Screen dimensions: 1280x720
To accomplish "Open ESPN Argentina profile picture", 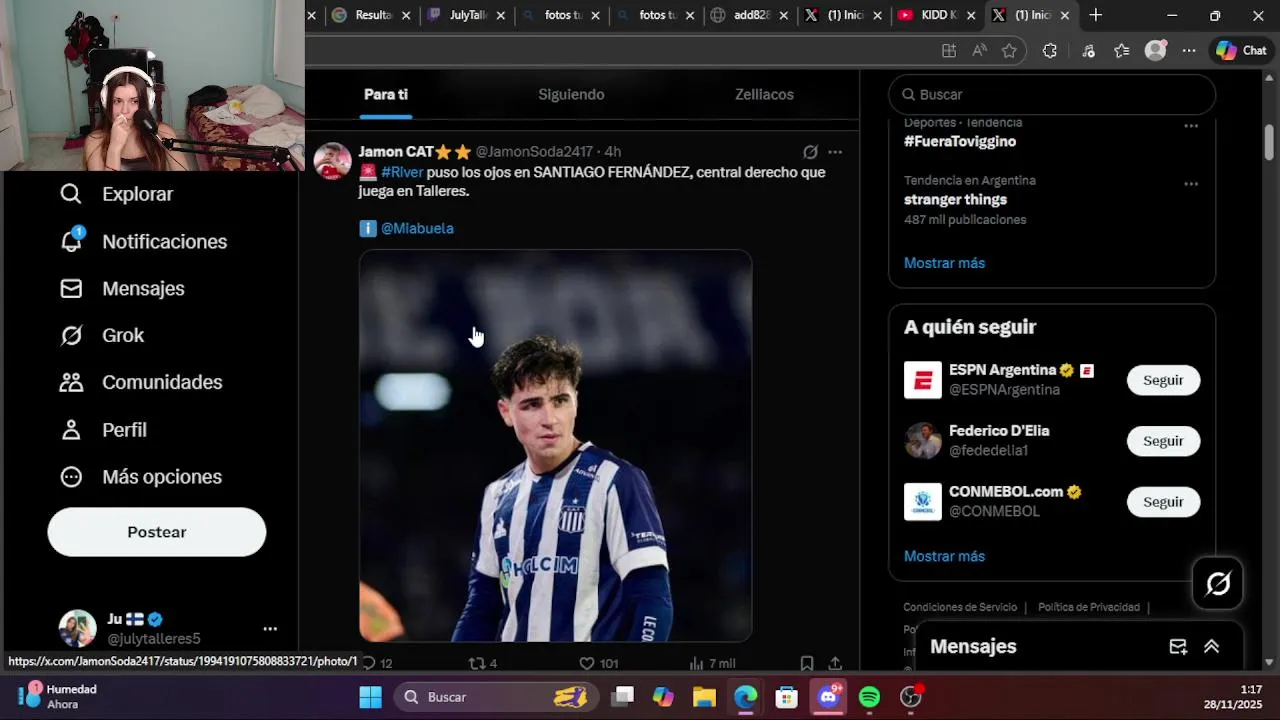I will click(923, 380).
